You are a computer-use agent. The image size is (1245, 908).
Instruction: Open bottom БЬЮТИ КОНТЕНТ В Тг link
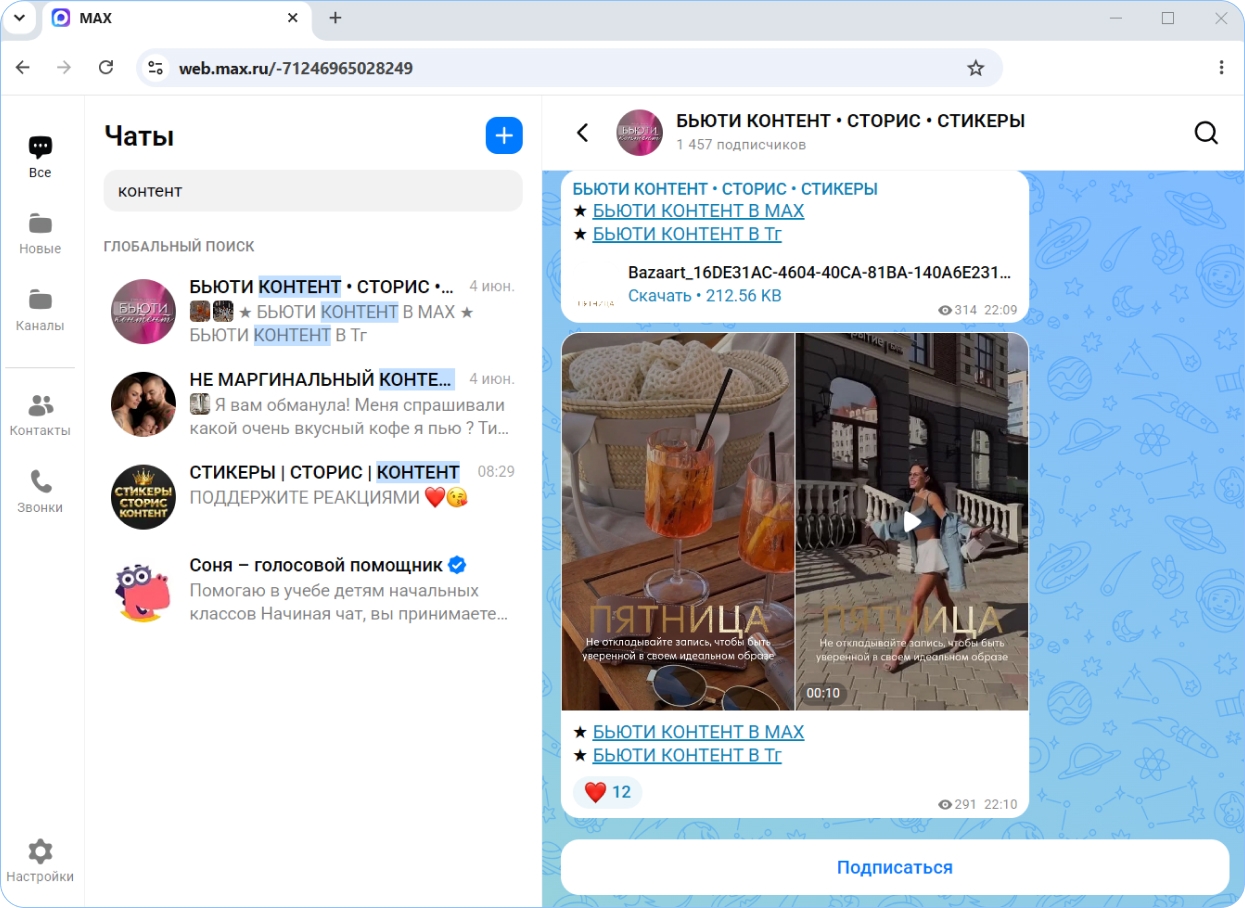687,755
